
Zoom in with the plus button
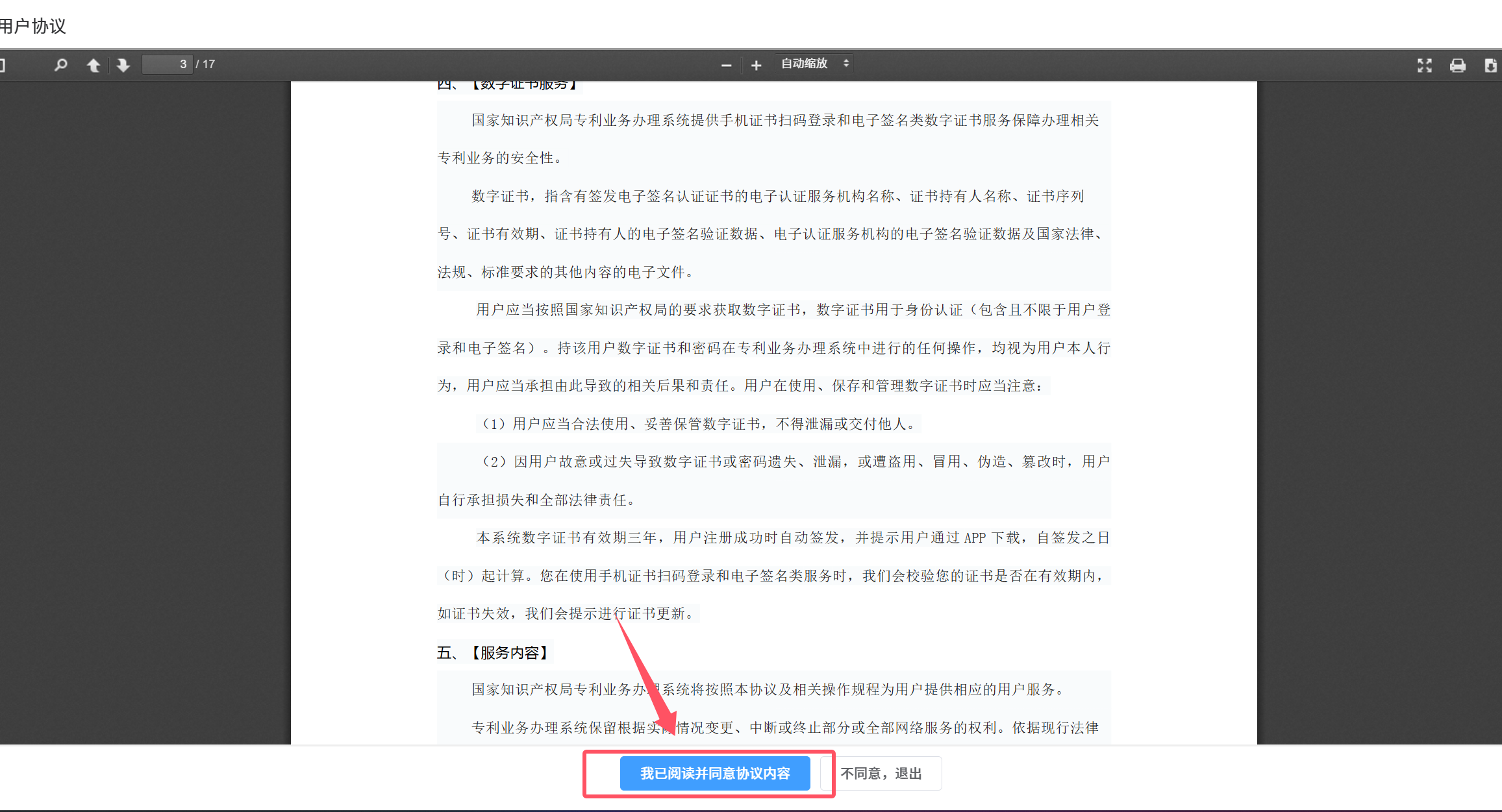756,65
